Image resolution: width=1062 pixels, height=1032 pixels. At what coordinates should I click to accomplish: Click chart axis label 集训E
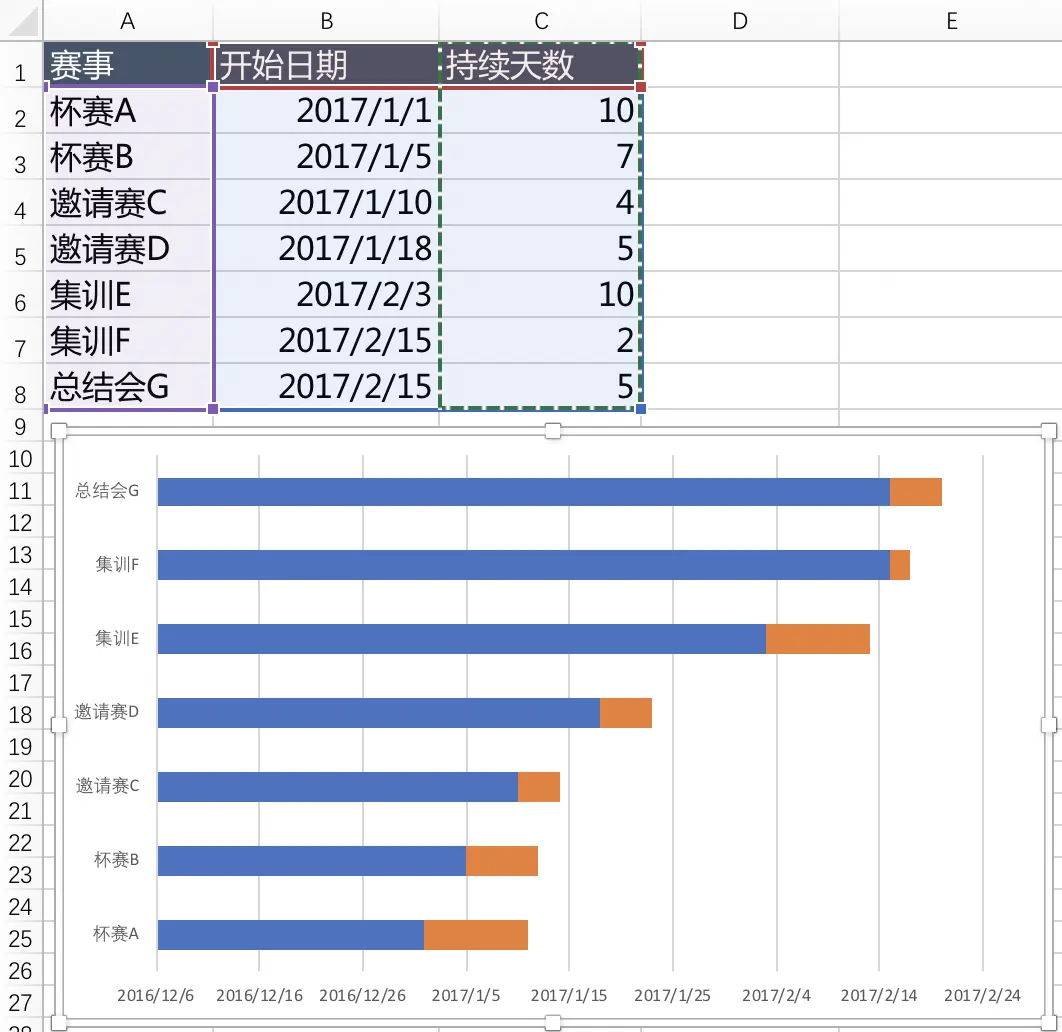117,638
